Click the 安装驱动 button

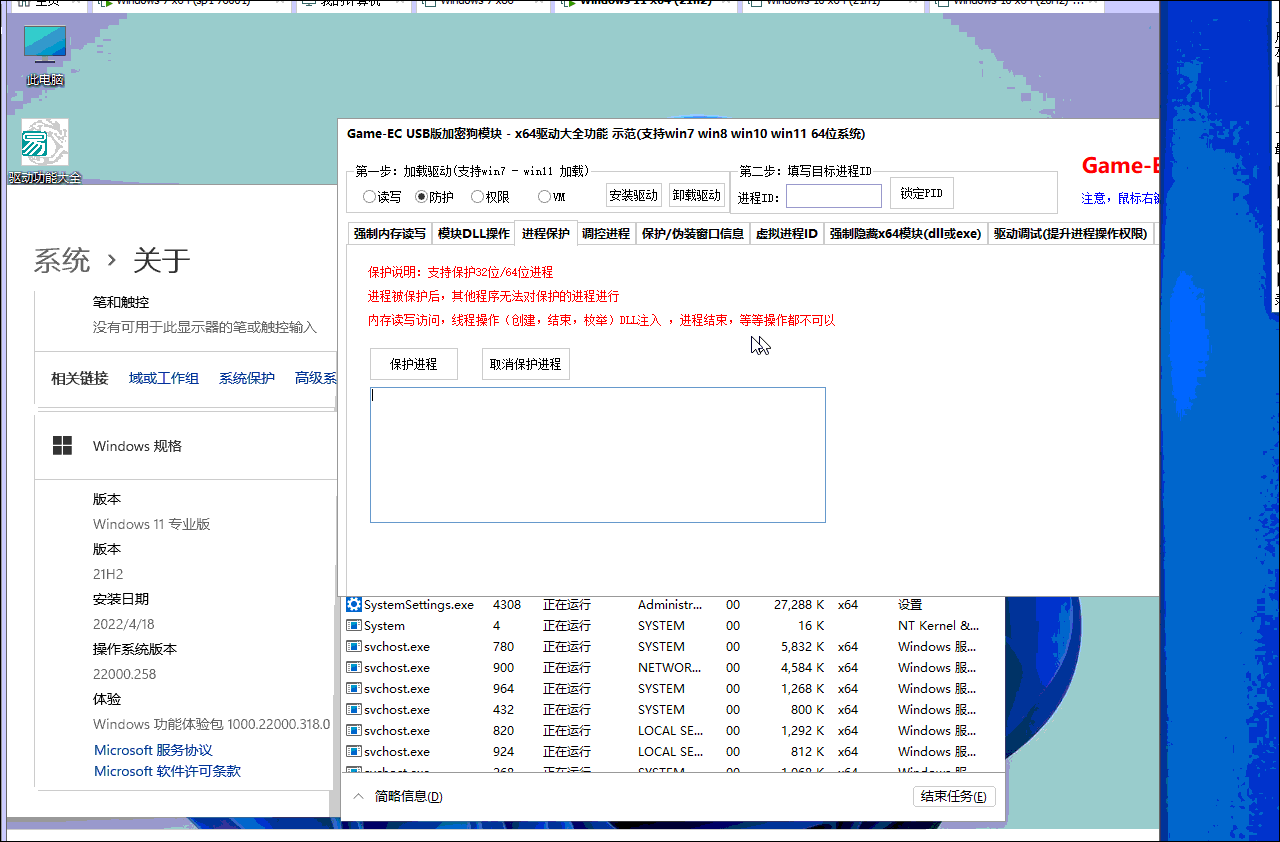coord(634,195)
